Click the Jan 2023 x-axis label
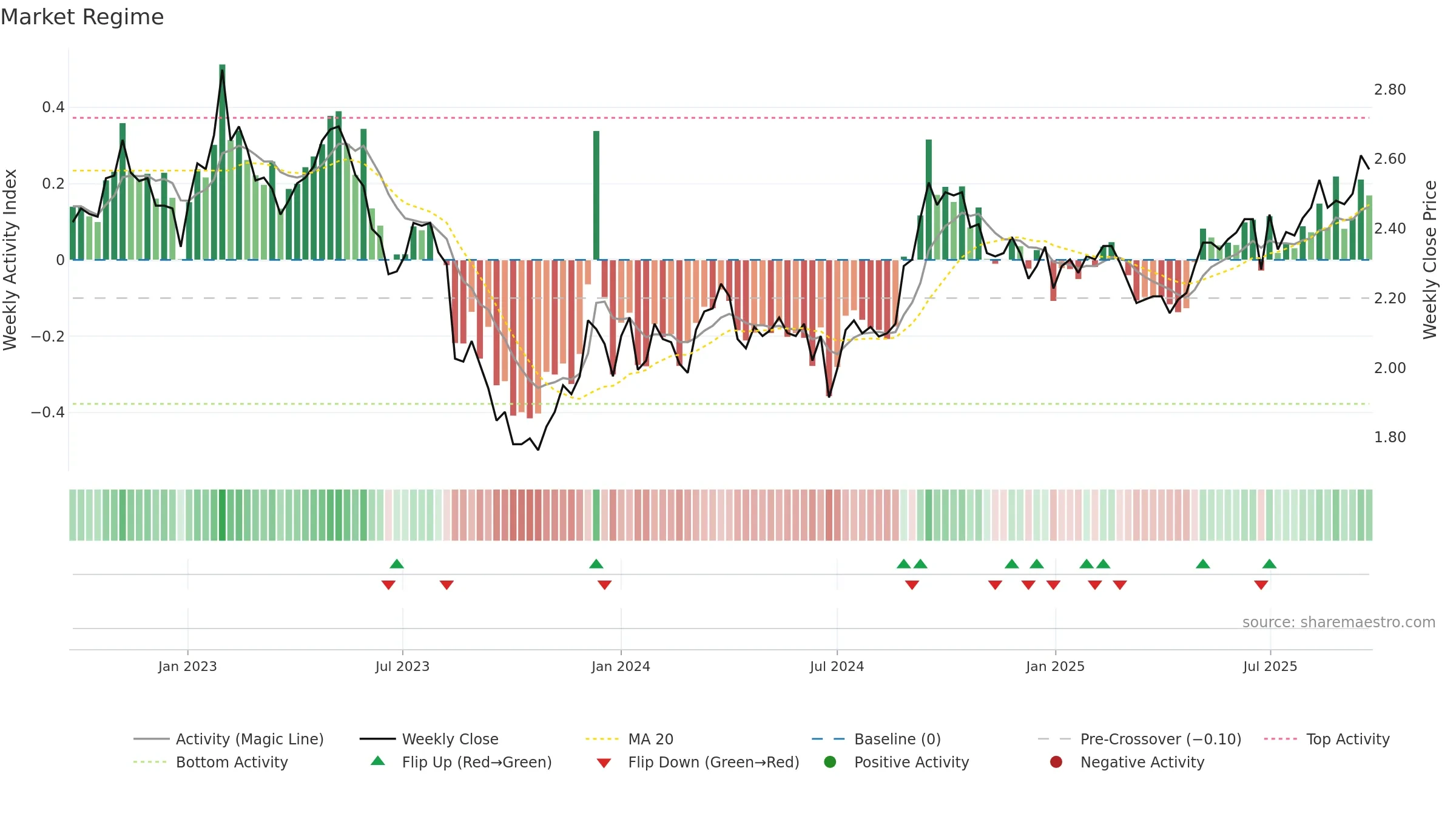The height and width of the screenshot is (819, 1456). [x=187, y=666]
